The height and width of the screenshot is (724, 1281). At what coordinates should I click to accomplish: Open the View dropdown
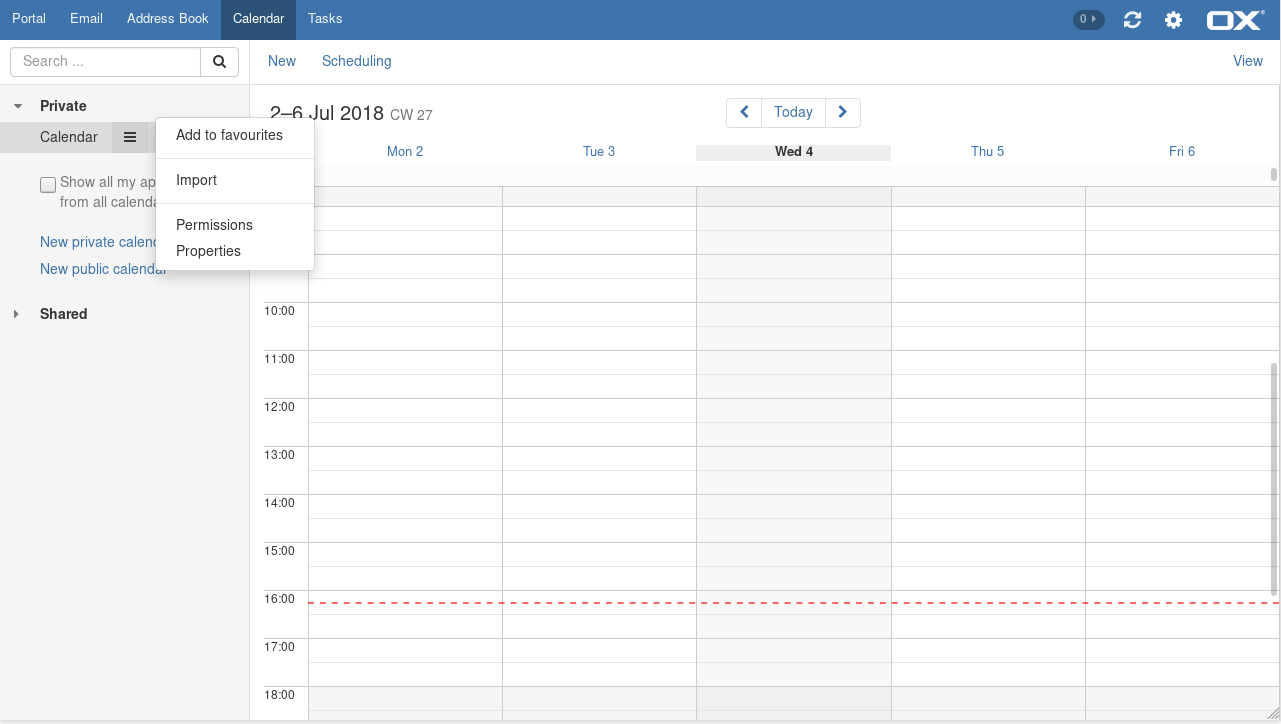[1247, 61]
